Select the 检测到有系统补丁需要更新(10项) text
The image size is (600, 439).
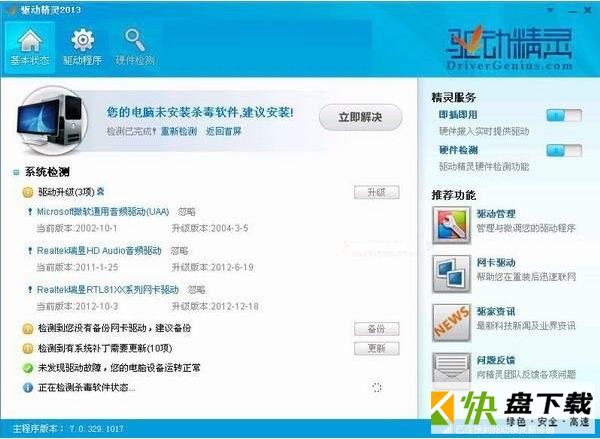click(105, 348)
